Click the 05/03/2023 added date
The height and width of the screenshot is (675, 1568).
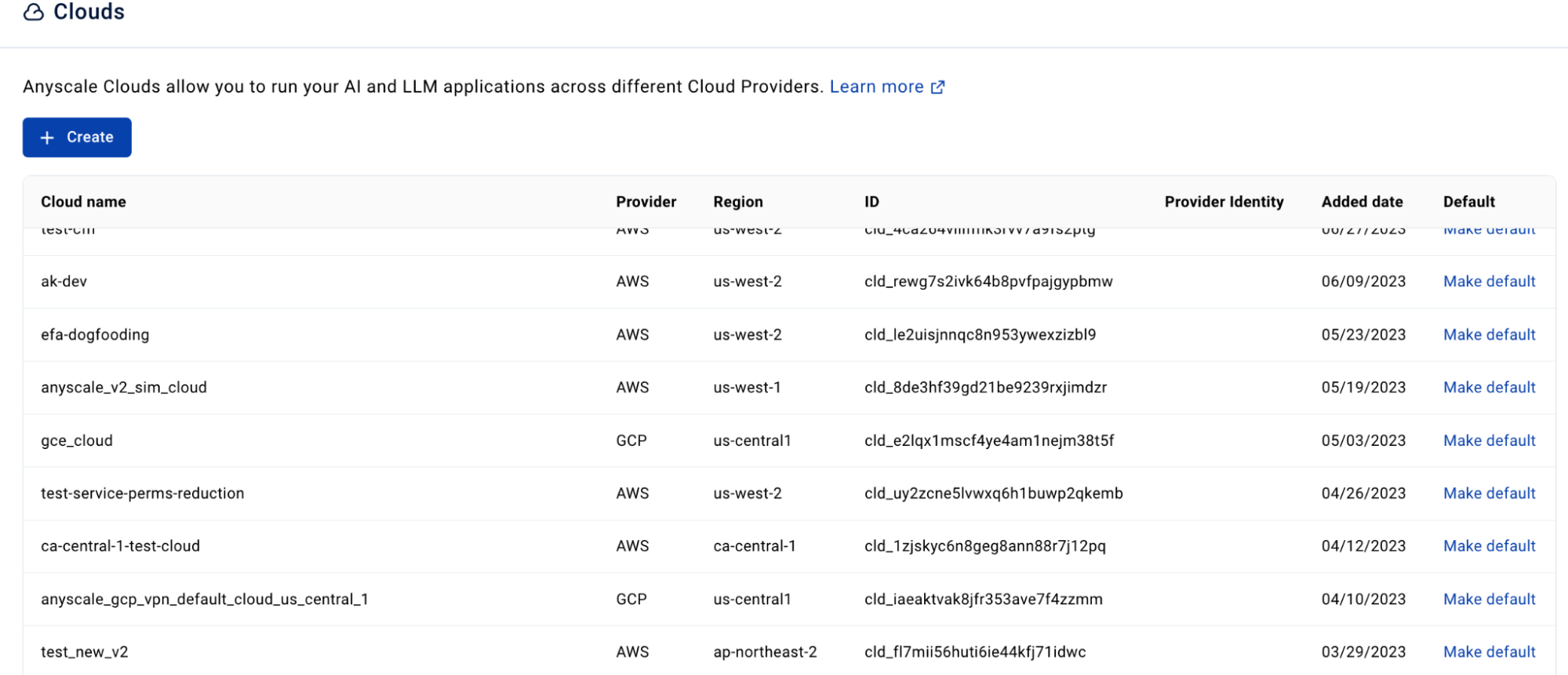[x=1363, y=440]
